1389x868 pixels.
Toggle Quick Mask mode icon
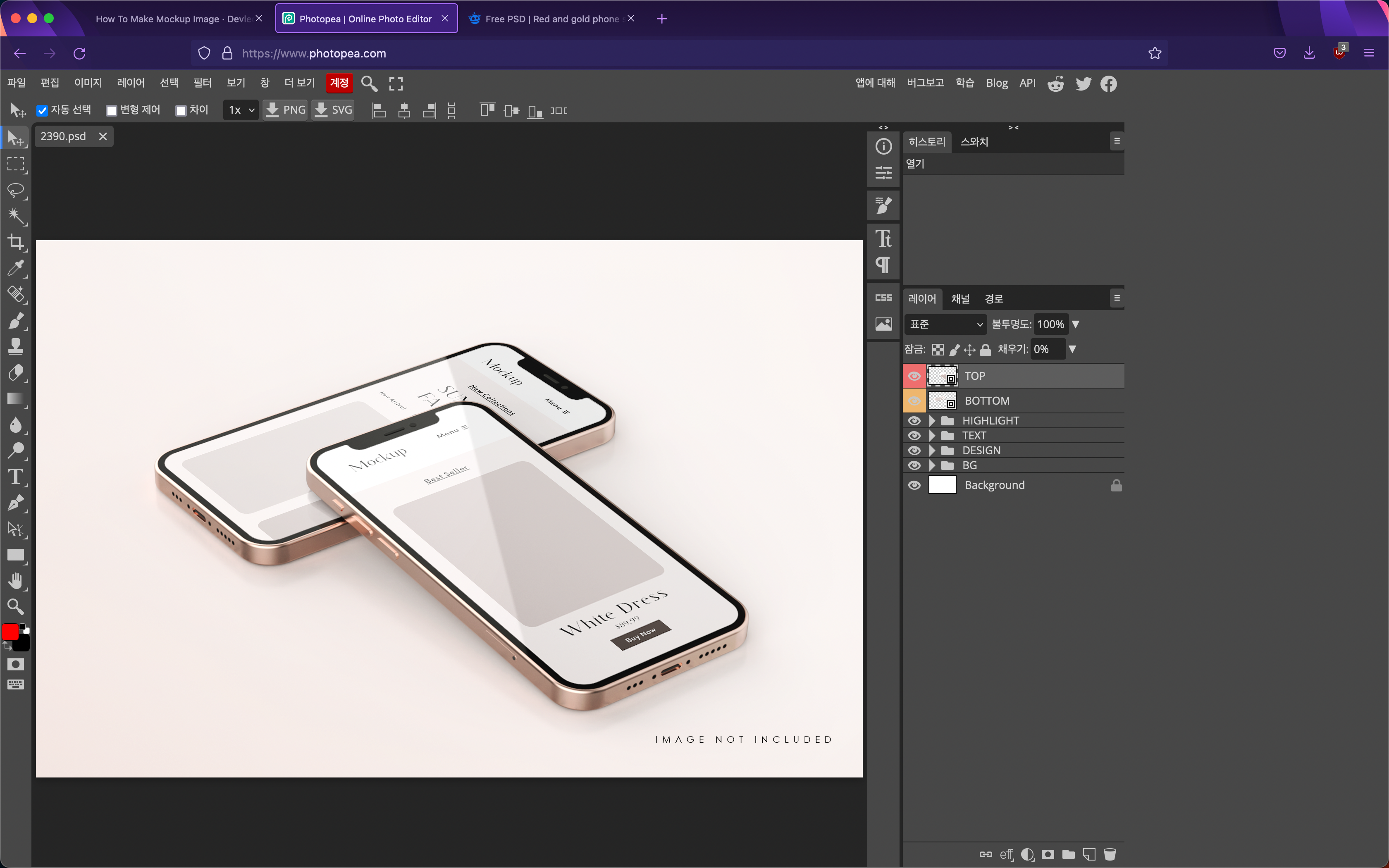pos(15,664)
